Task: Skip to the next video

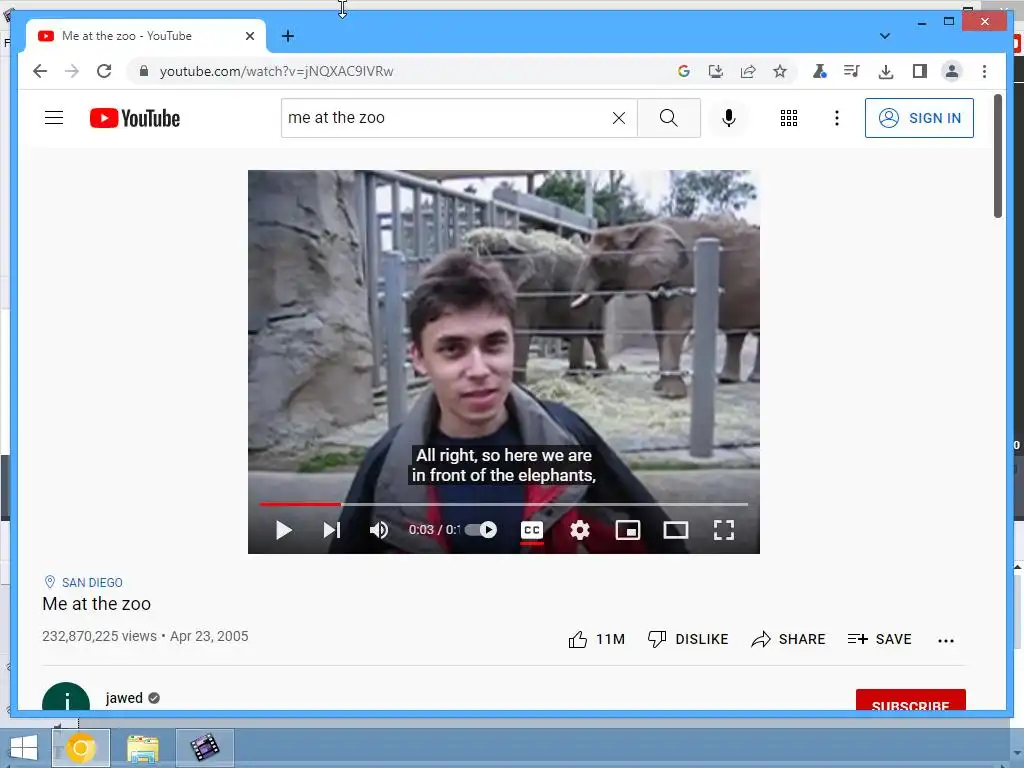Action: click(x=332, y=530)
